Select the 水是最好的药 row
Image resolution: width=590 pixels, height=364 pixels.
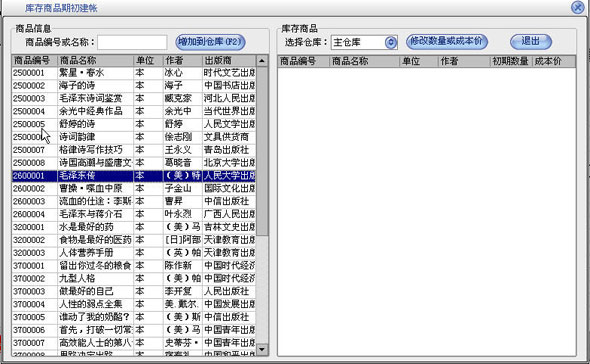click(134, 227)
